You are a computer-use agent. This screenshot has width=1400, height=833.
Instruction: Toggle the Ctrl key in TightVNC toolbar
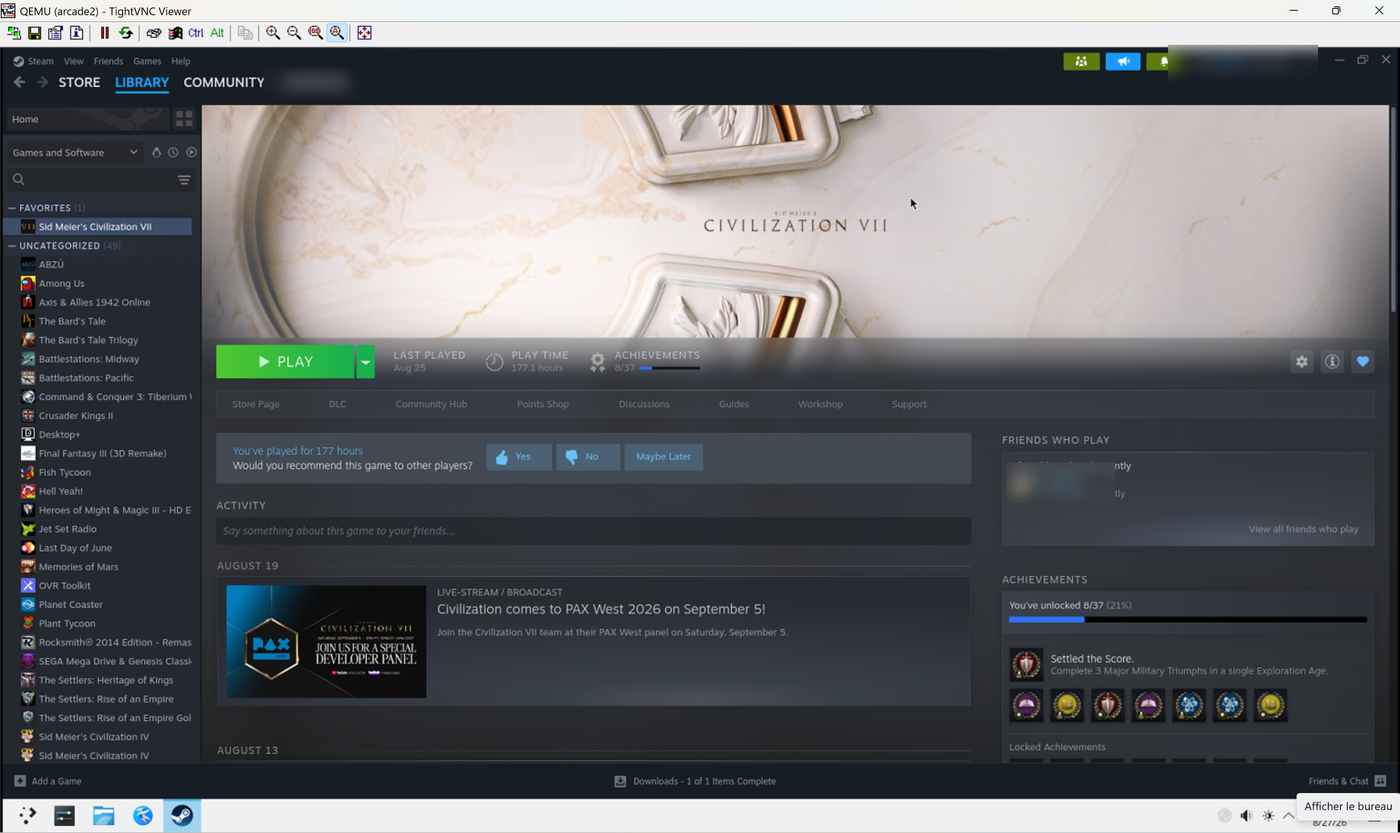(x=196, y=33)
